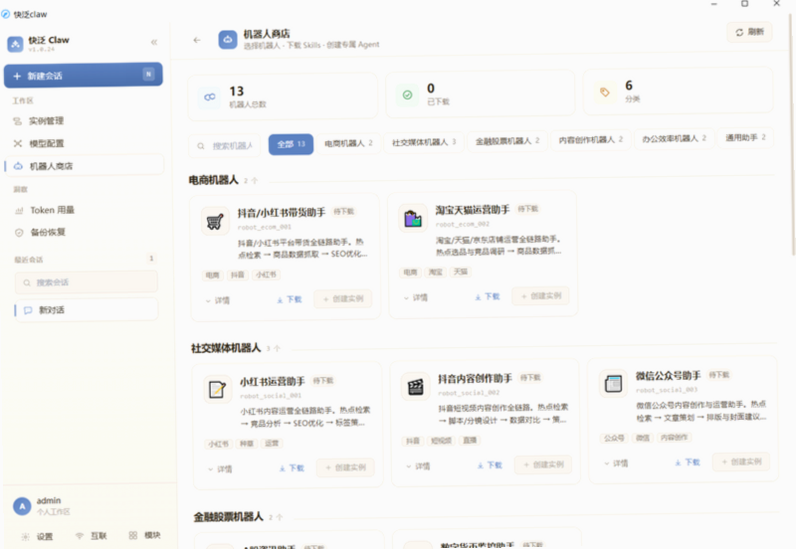Screen dimensions: 796x549
Task: Click the 社交媒体机器人 section heading
Action: pos(226,348)
